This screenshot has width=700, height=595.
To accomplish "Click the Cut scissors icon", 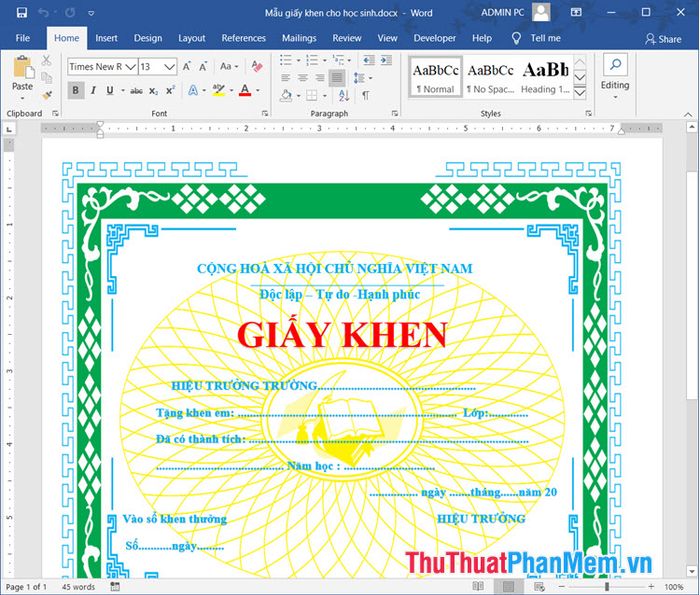I will (x=46, y=61).
